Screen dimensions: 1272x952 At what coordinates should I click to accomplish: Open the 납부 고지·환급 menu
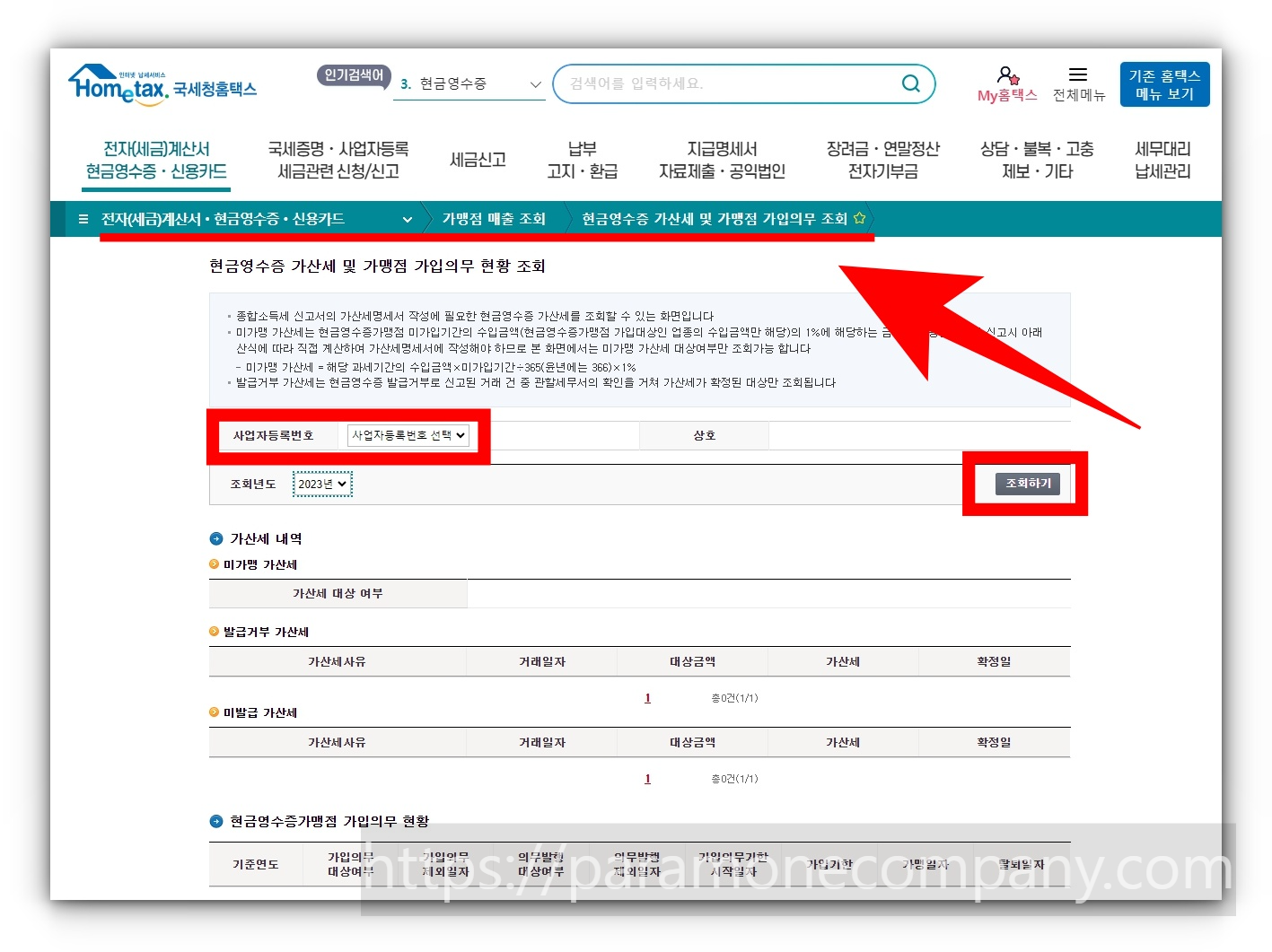(583, 160)
